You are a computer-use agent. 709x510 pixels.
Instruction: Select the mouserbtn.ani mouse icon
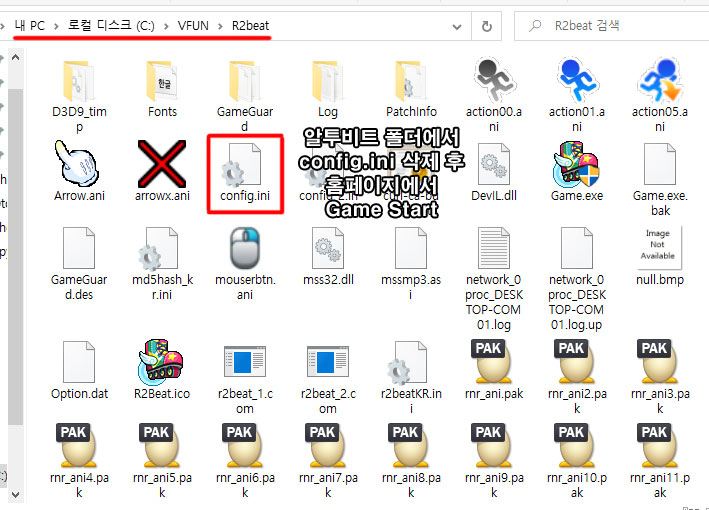[245, 264]
